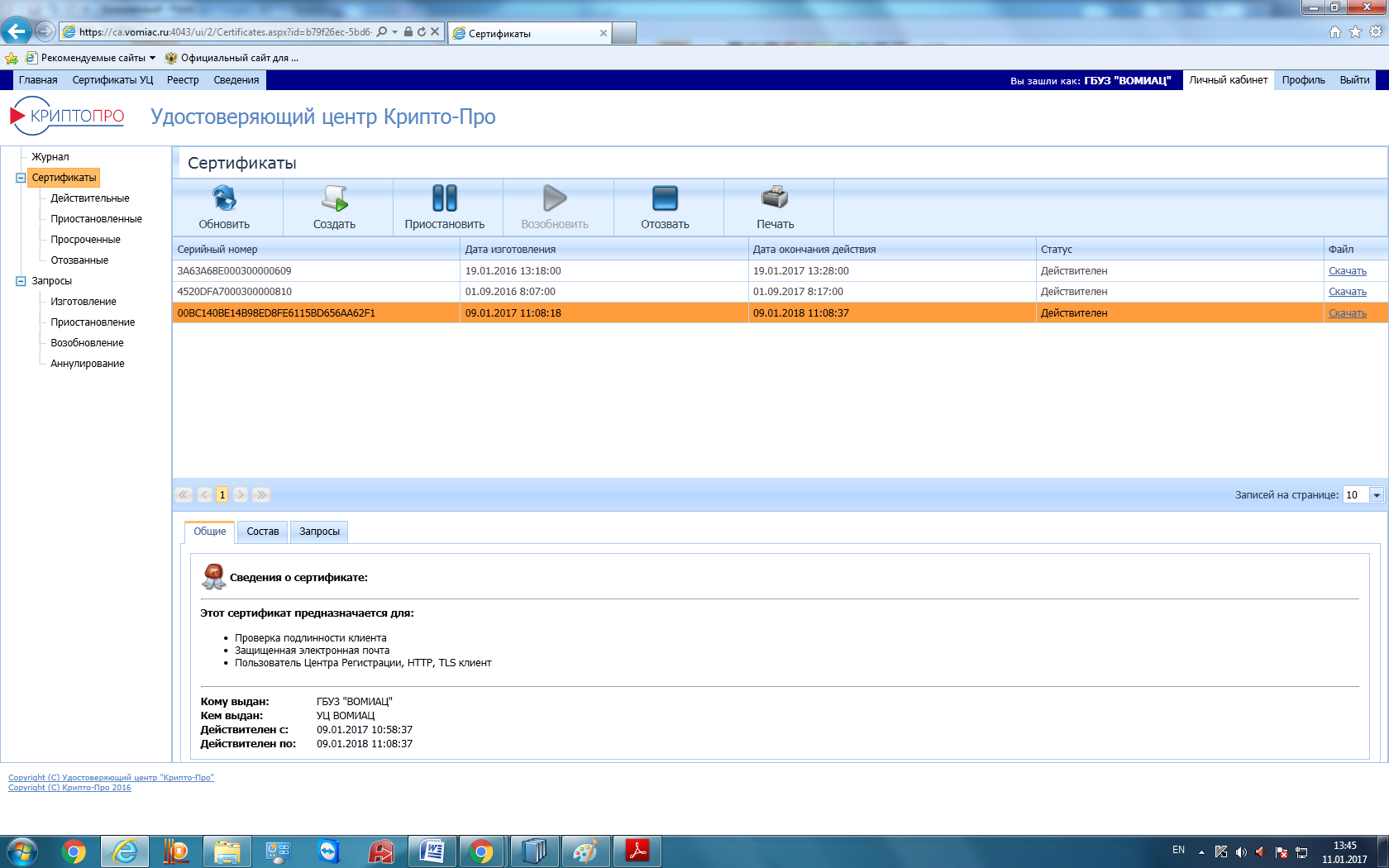Click the Создать create certificate icon
The height and width of the screenshot is (868, 1389).
pos(335,198)
